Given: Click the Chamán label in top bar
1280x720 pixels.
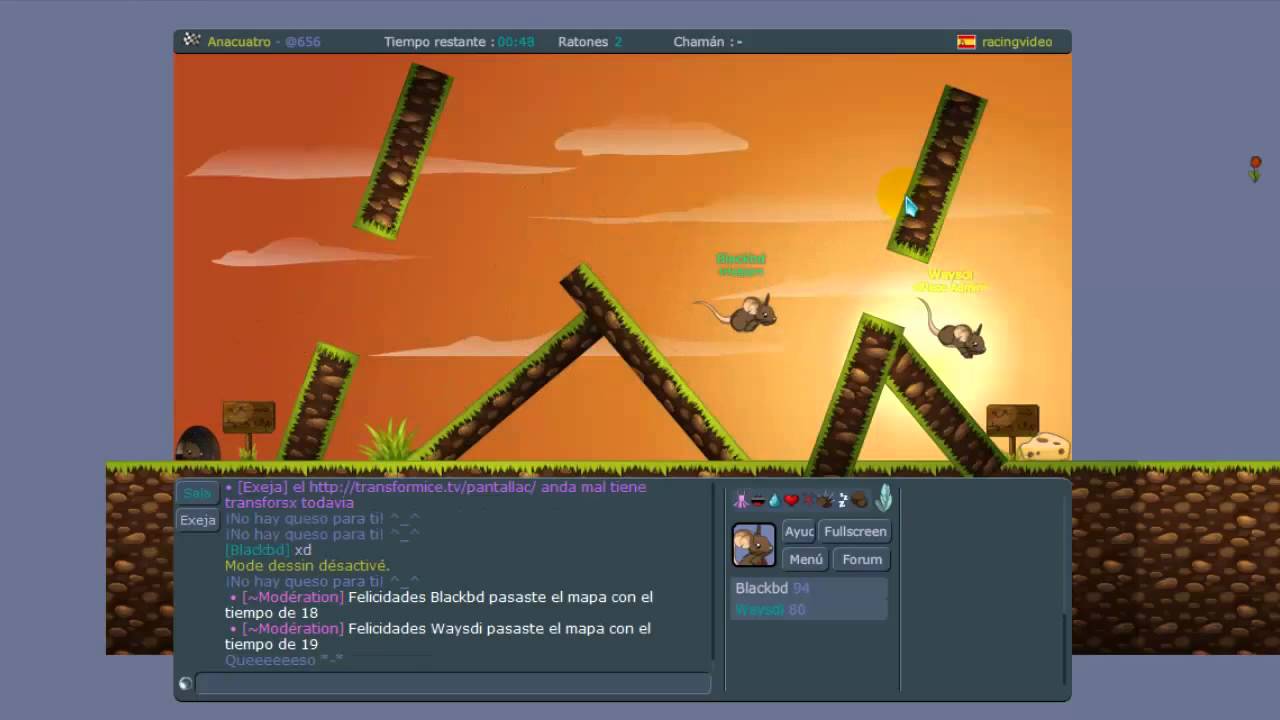Looking at the screenshot, I should 708,42.
